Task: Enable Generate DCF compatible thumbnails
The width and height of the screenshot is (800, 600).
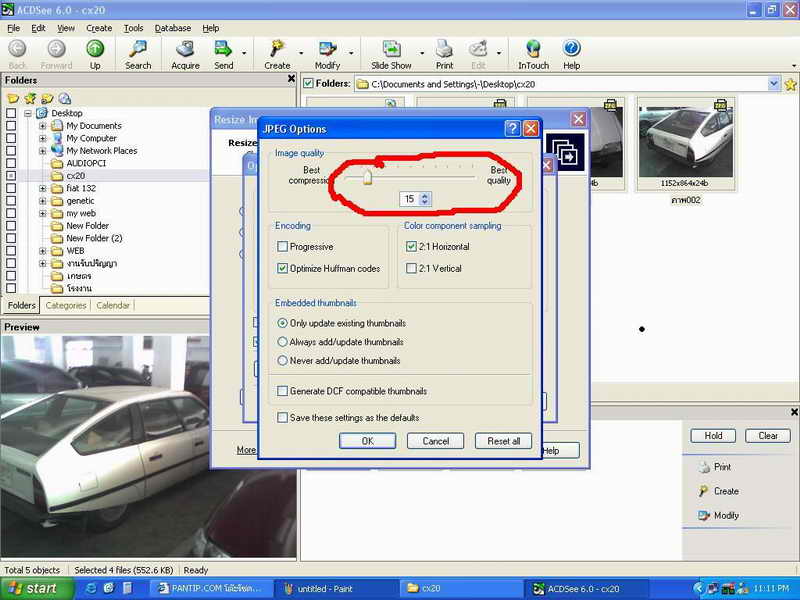Action: pyautogui.click(x=282, y=391)
